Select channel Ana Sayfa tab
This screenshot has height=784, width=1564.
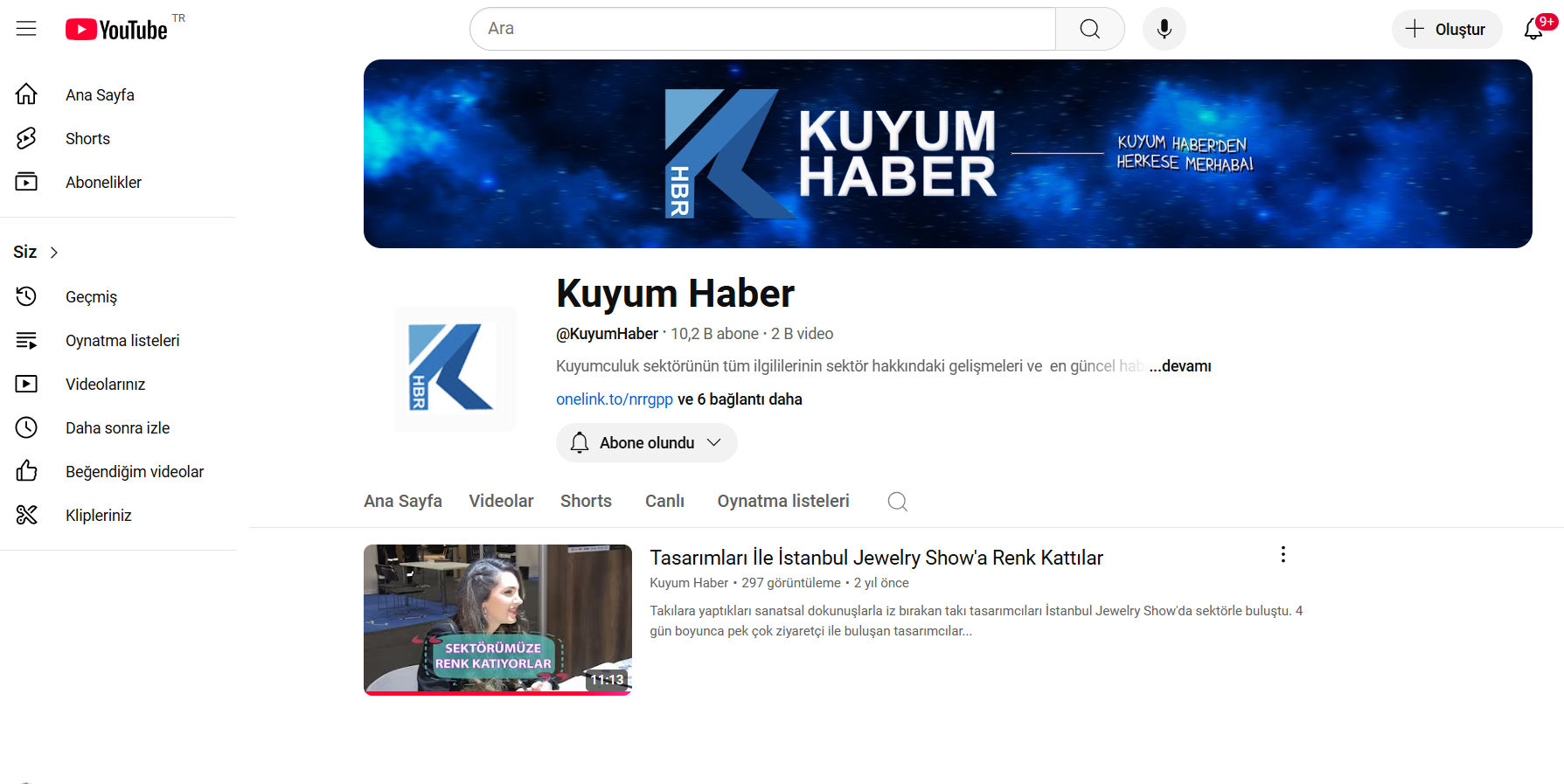(x=403, y=501)
